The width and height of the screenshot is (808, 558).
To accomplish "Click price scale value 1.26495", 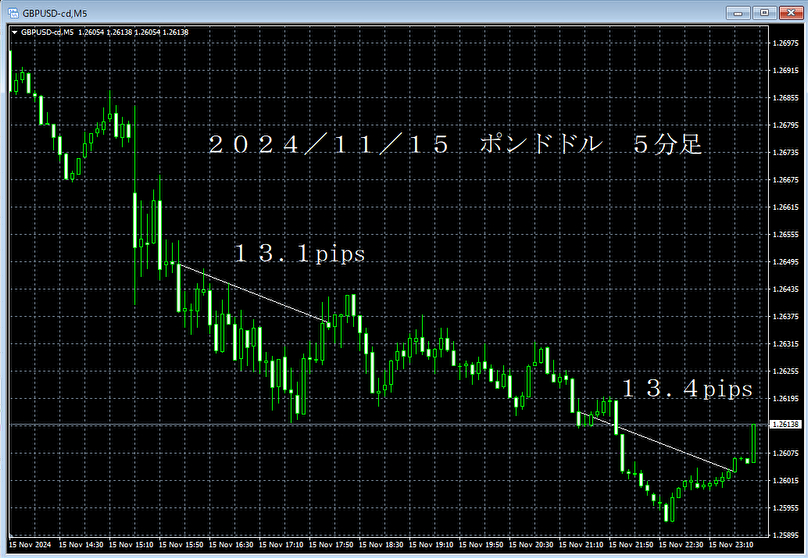I will click(x=786, y=262).
